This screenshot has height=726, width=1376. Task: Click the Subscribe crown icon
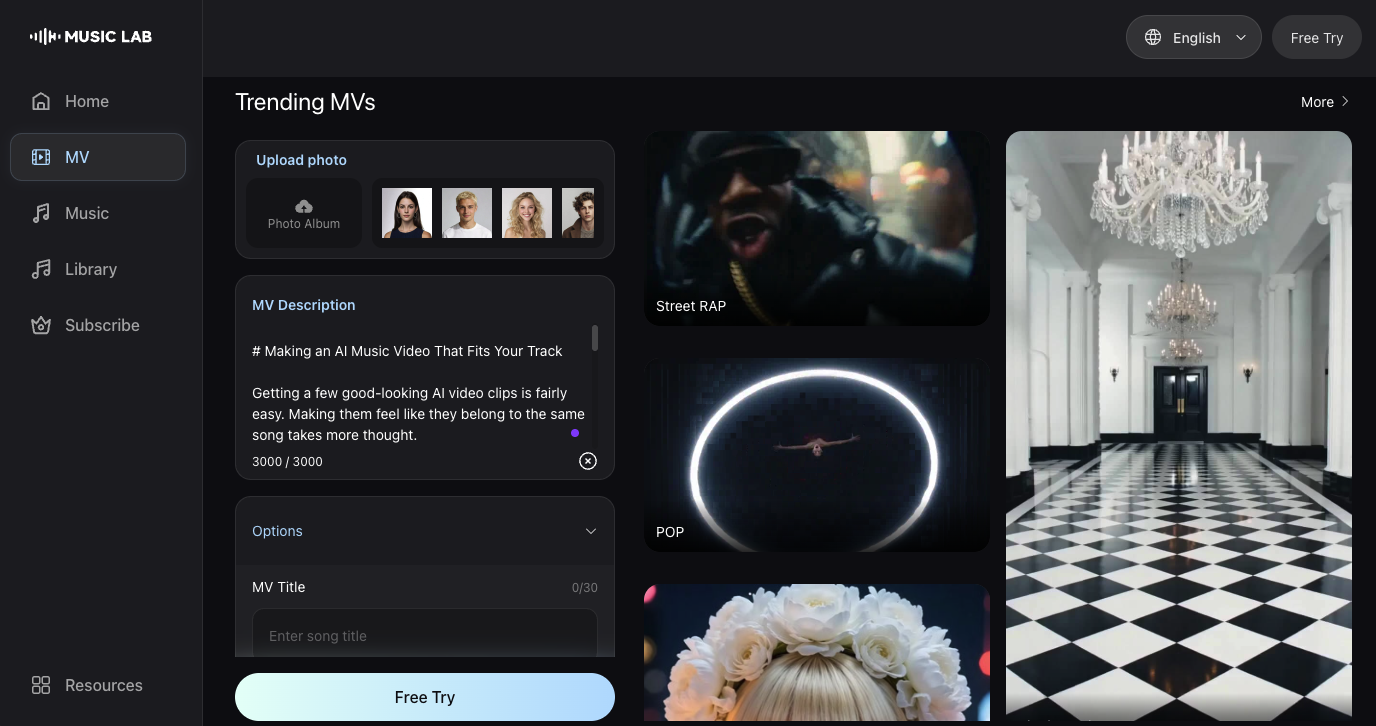pos(41,325)
